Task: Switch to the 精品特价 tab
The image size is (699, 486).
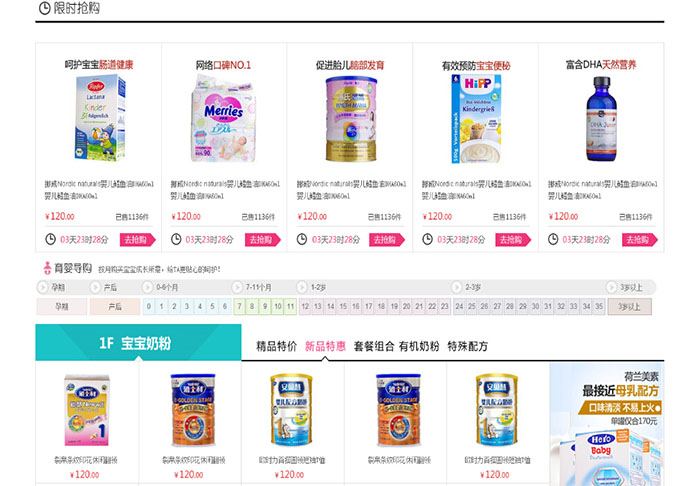Action: click(276, 346)
